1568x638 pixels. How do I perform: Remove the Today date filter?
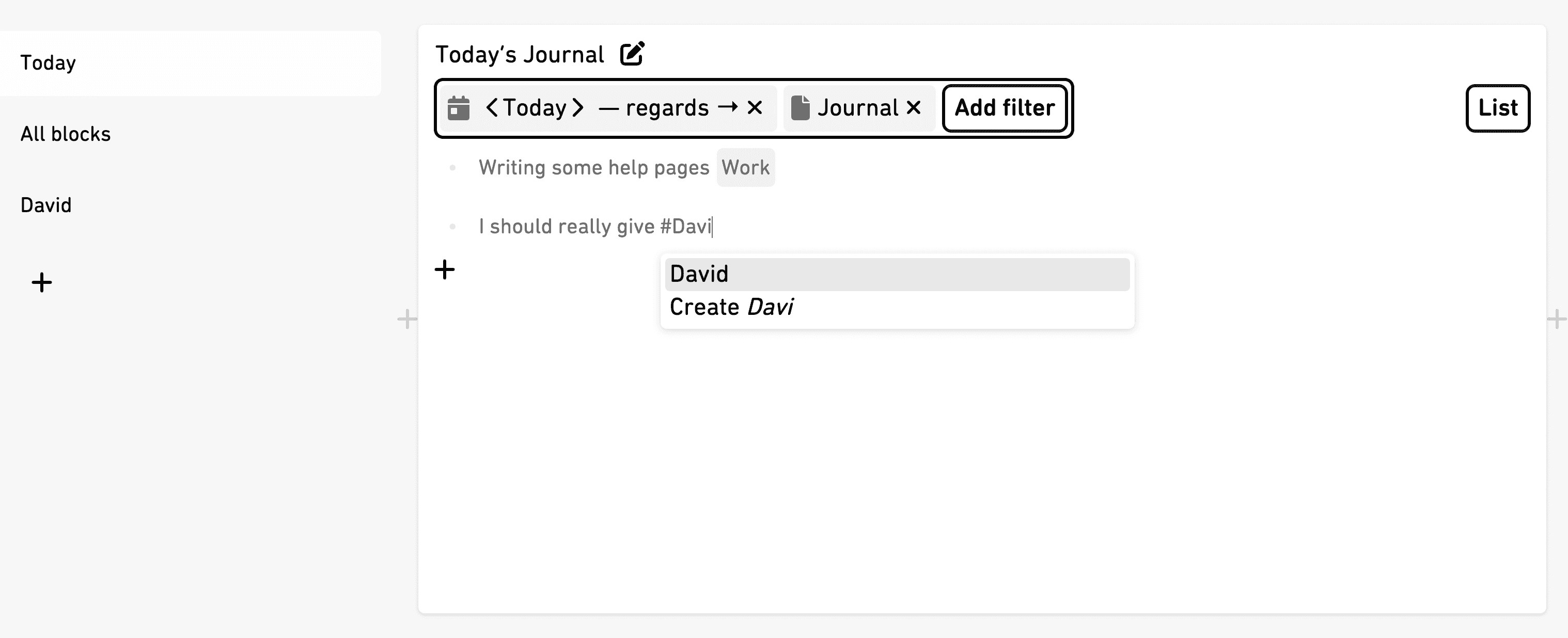755,108
